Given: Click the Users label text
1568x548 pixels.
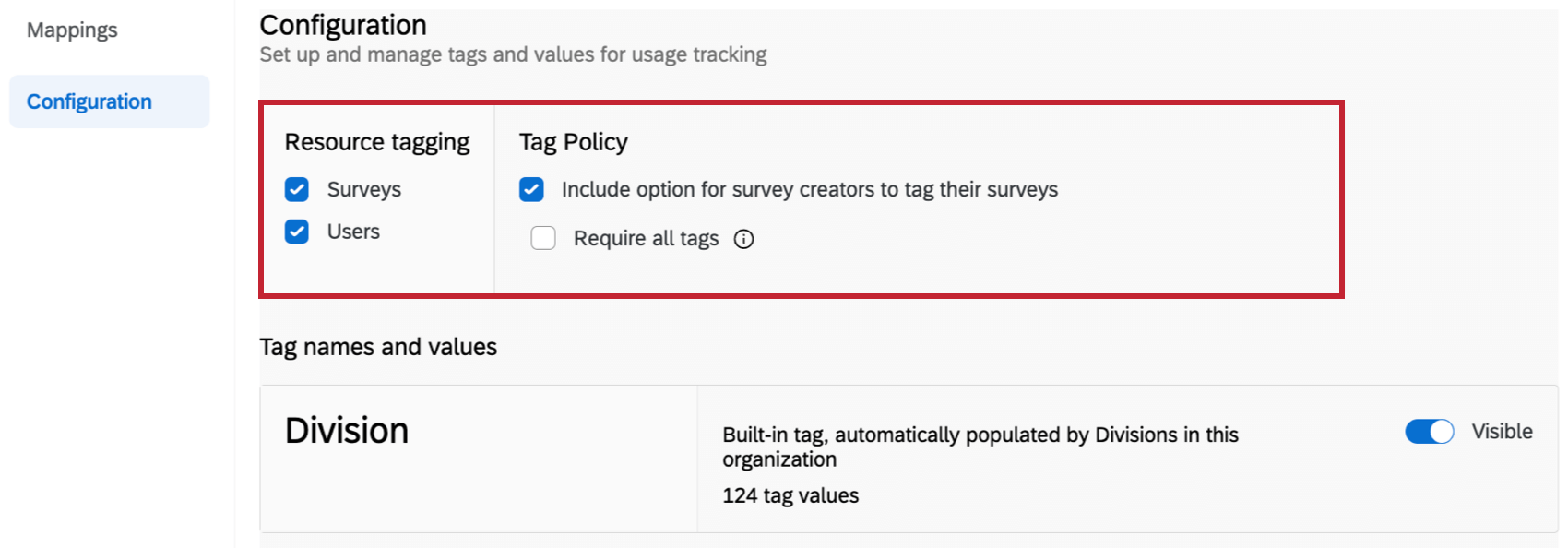Looking at the screenshot, I should (353, 232).
